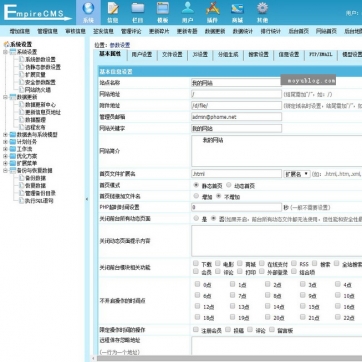Check the 注册会员 restricted operation checkbox
This screenshot has height=362, width=362.
pos(196,330)
